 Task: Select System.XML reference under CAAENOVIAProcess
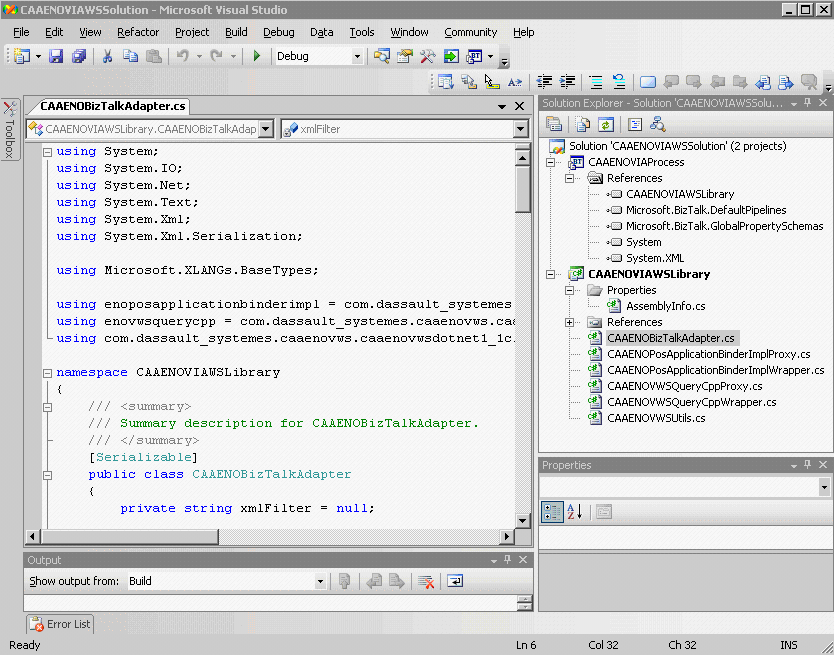[x=655, y=259]
